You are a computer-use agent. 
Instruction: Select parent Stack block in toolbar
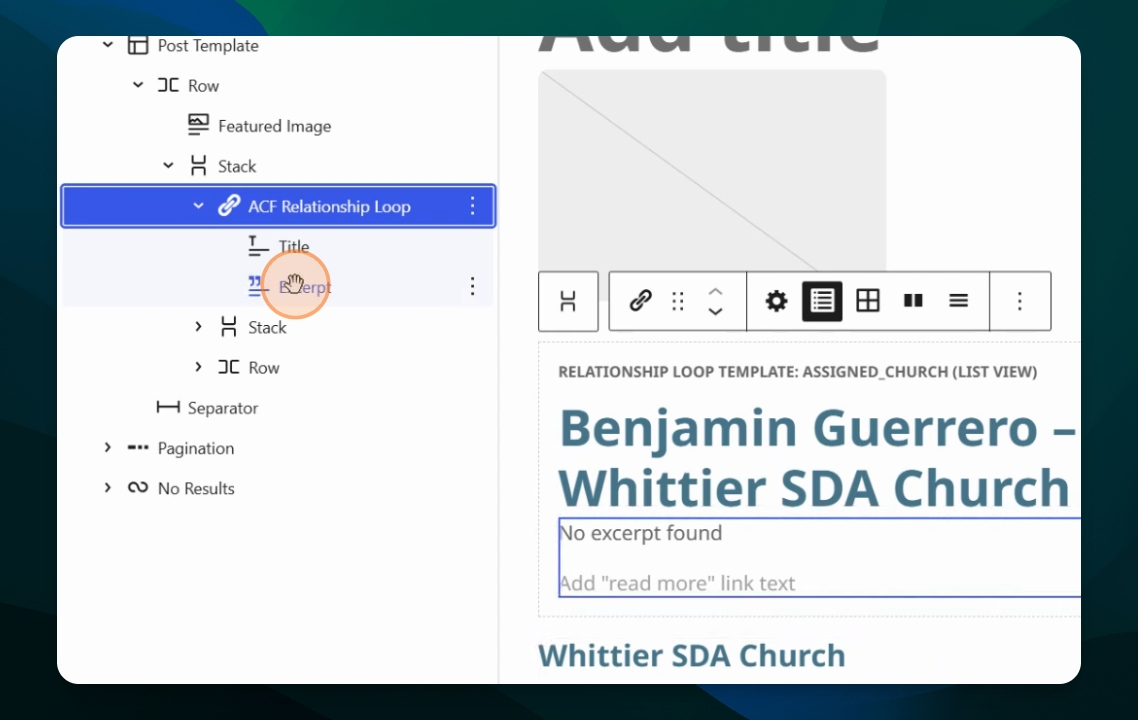pyautogui.click(x=568, y=301)
